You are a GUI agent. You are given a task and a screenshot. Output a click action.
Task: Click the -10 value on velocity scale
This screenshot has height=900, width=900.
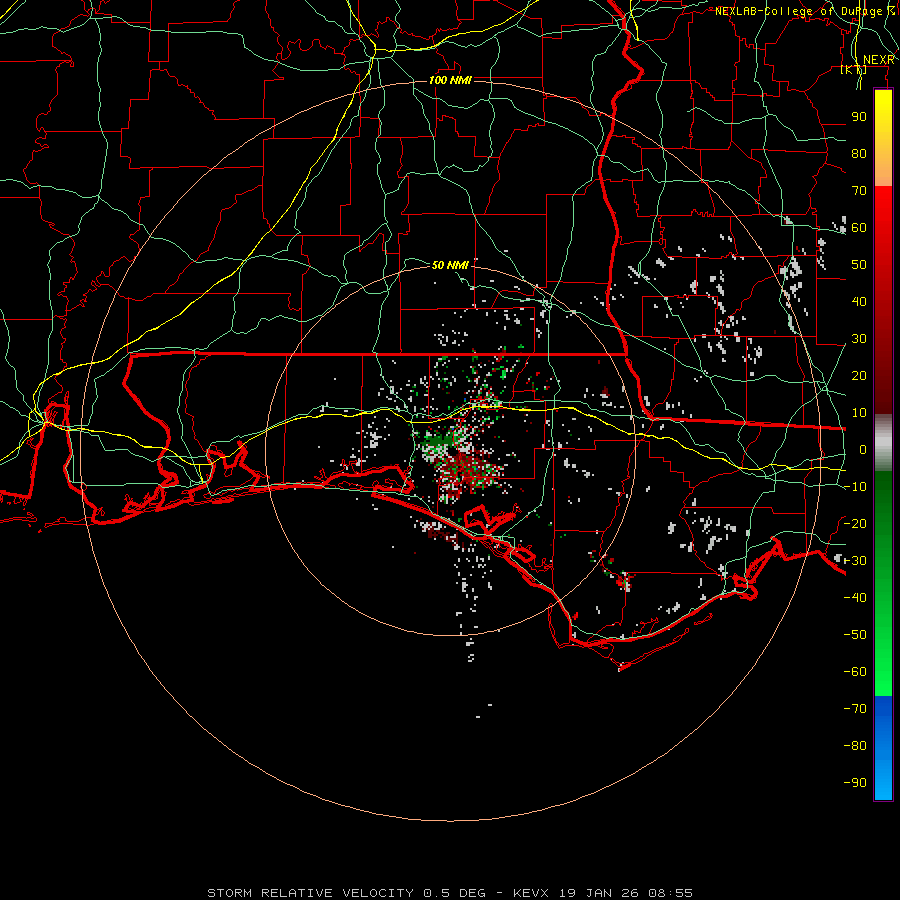point(855,487)
